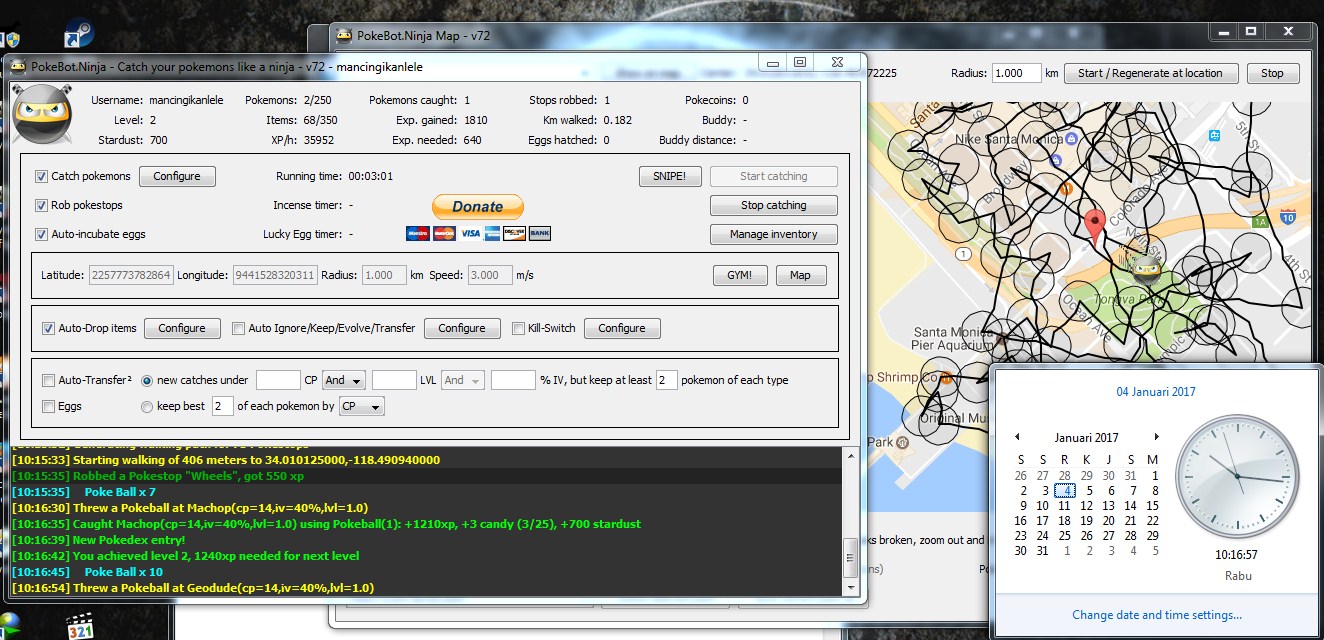This screenshot has width=1324, height=640.
Task: Enable Auto Ignore/Keep/Evolve/Transfer checkbox
Action: pos(238,328)
